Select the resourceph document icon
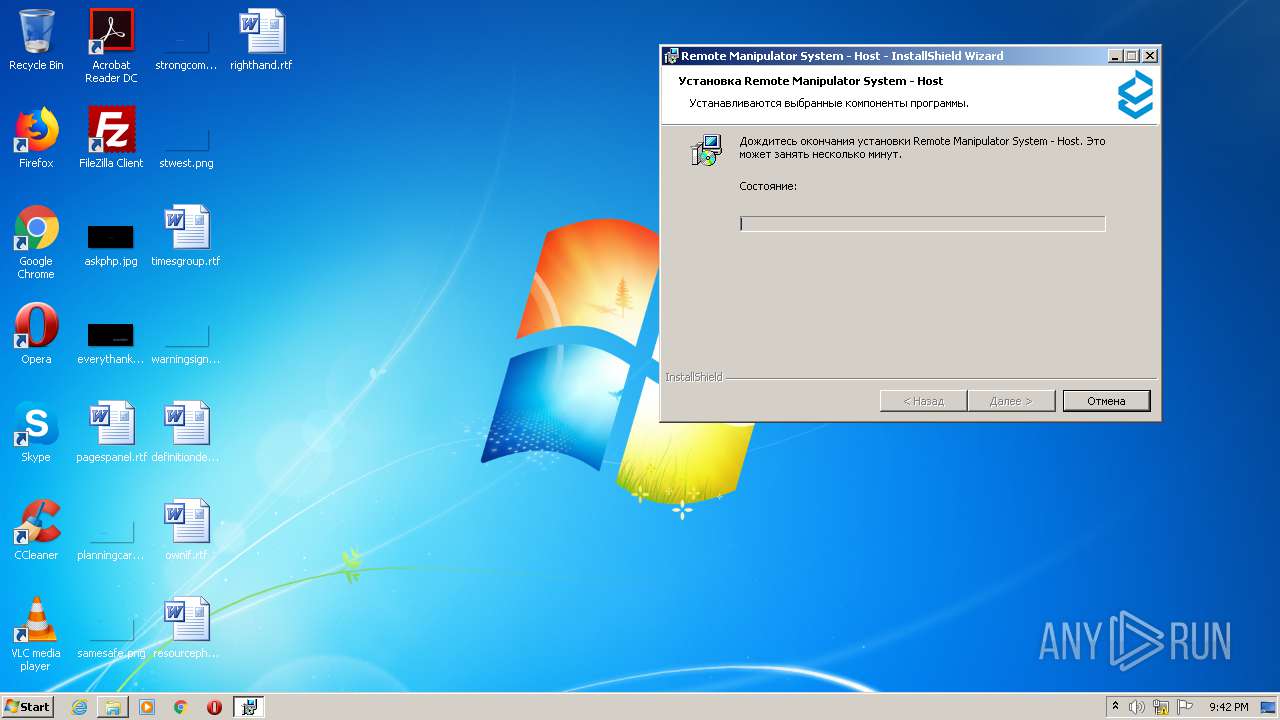The height and width of the screenshot is (720, 1280). (x=186, y=628)
